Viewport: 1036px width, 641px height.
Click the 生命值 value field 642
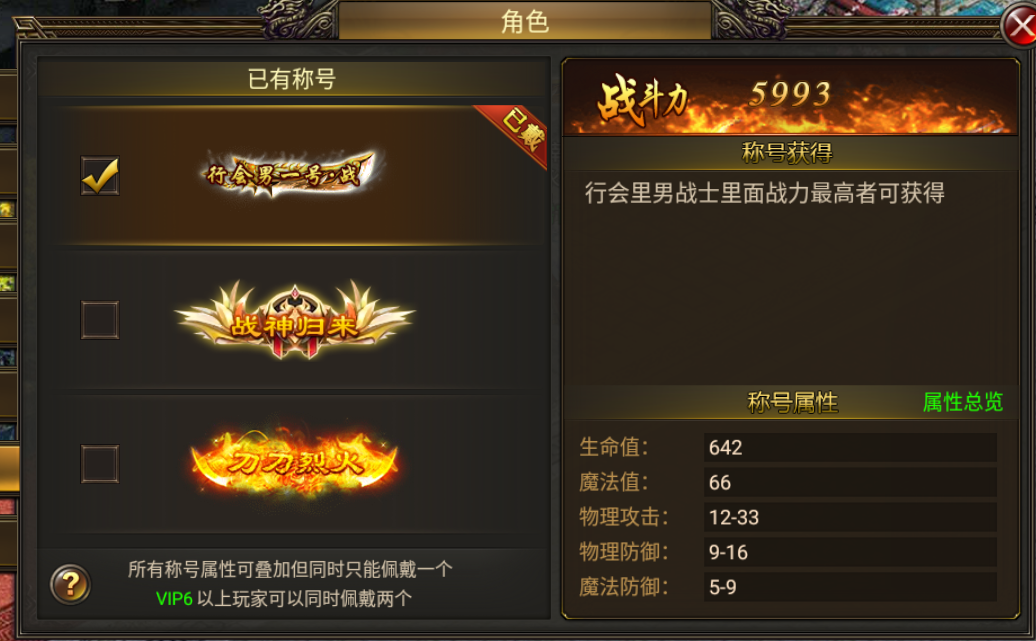pos(850,447)
